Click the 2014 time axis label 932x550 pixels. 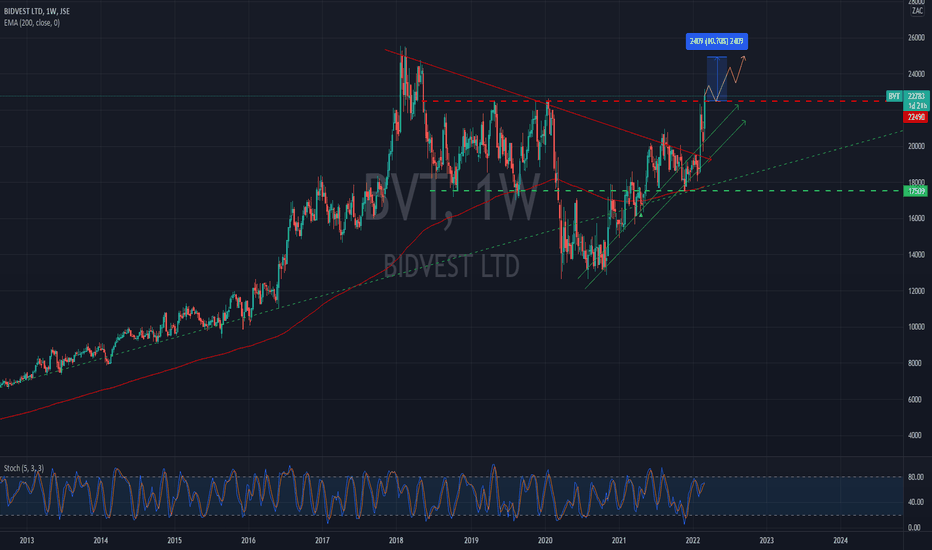click(x=100, y=540)
